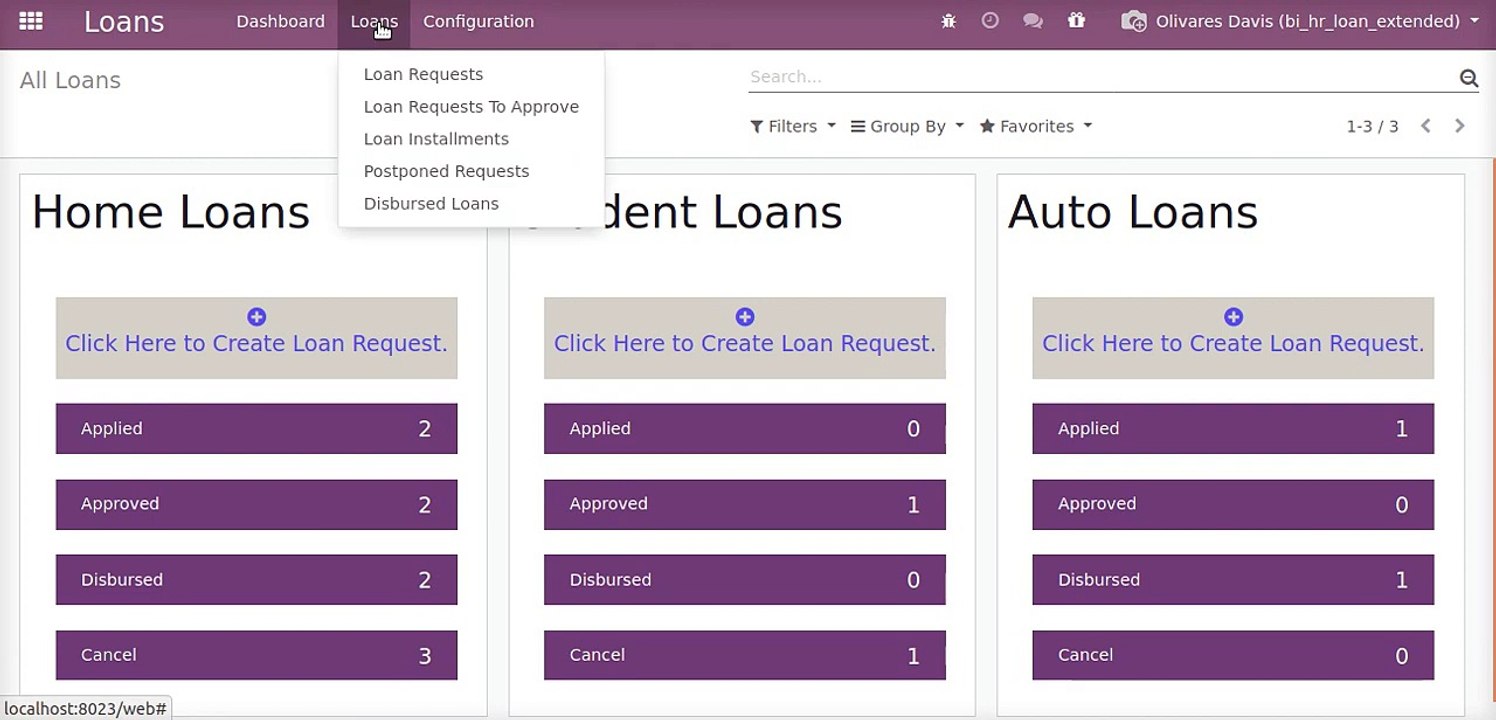This screenshot has width=1496, height=720.
Task: Go to previous page arrow
Action: point(1426,126)
